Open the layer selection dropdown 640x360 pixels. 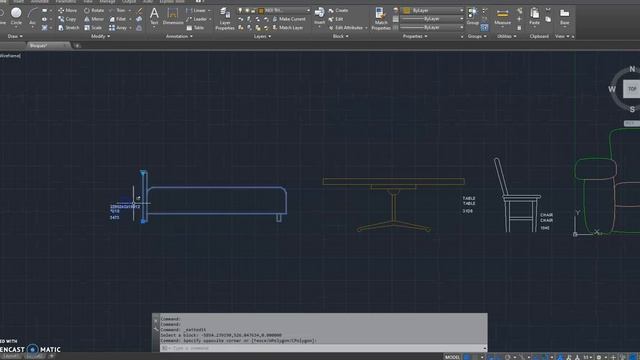(x=274, y=11)
